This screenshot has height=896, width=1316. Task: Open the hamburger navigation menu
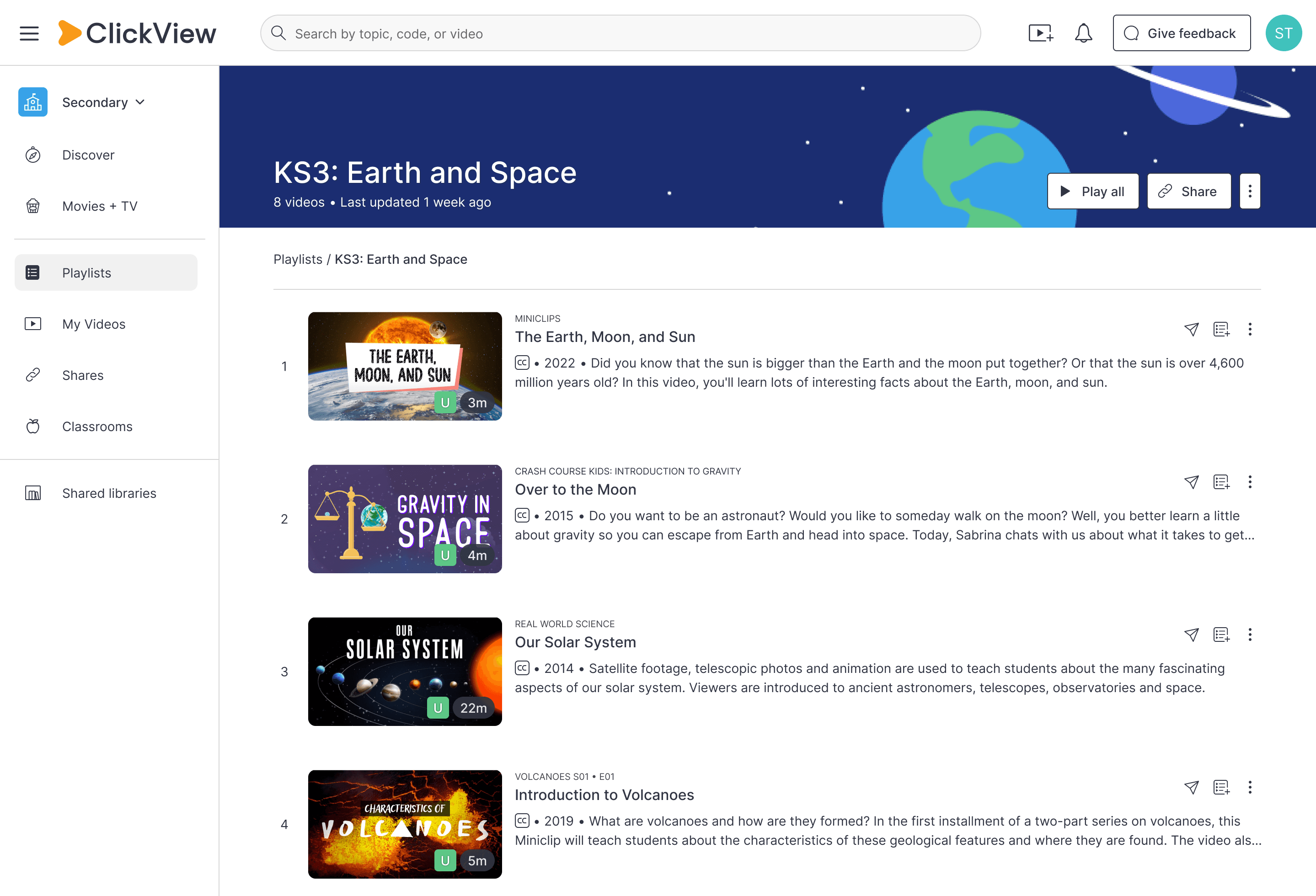point(29,33)
